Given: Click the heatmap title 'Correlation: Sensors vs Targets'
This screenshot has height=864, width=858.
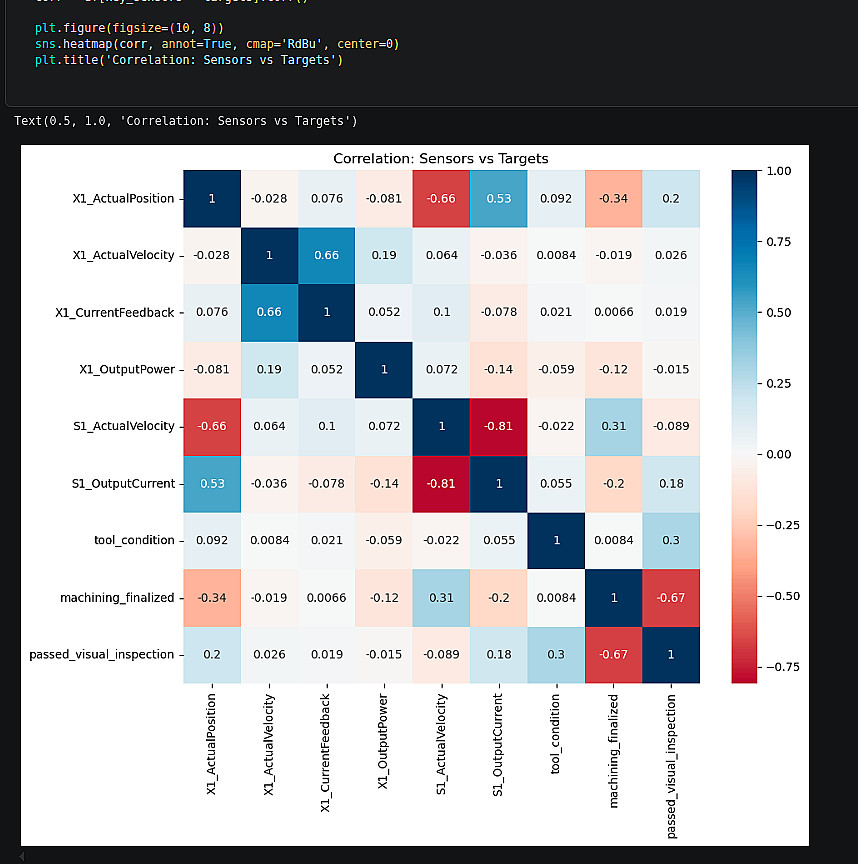Looking at the screenshot, I should click(440, 159).
